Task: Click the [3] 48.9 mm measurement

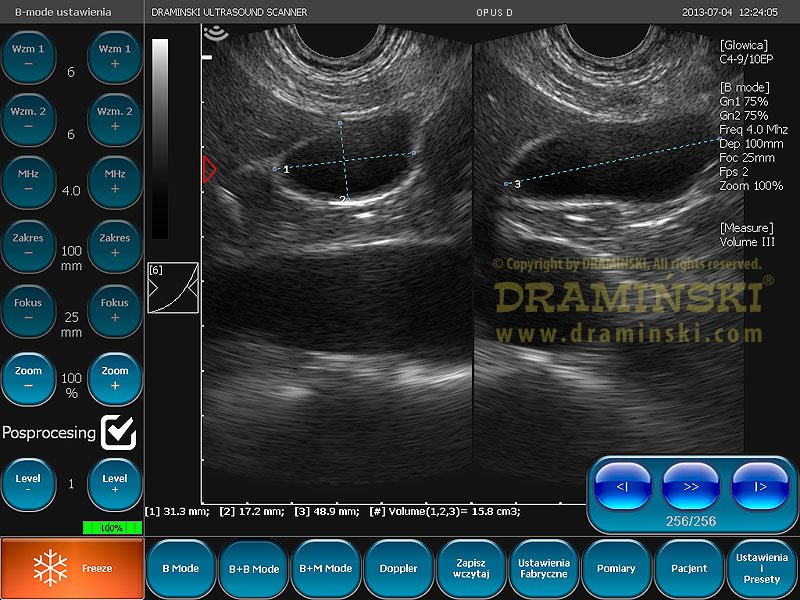Action: coord(327,511)
